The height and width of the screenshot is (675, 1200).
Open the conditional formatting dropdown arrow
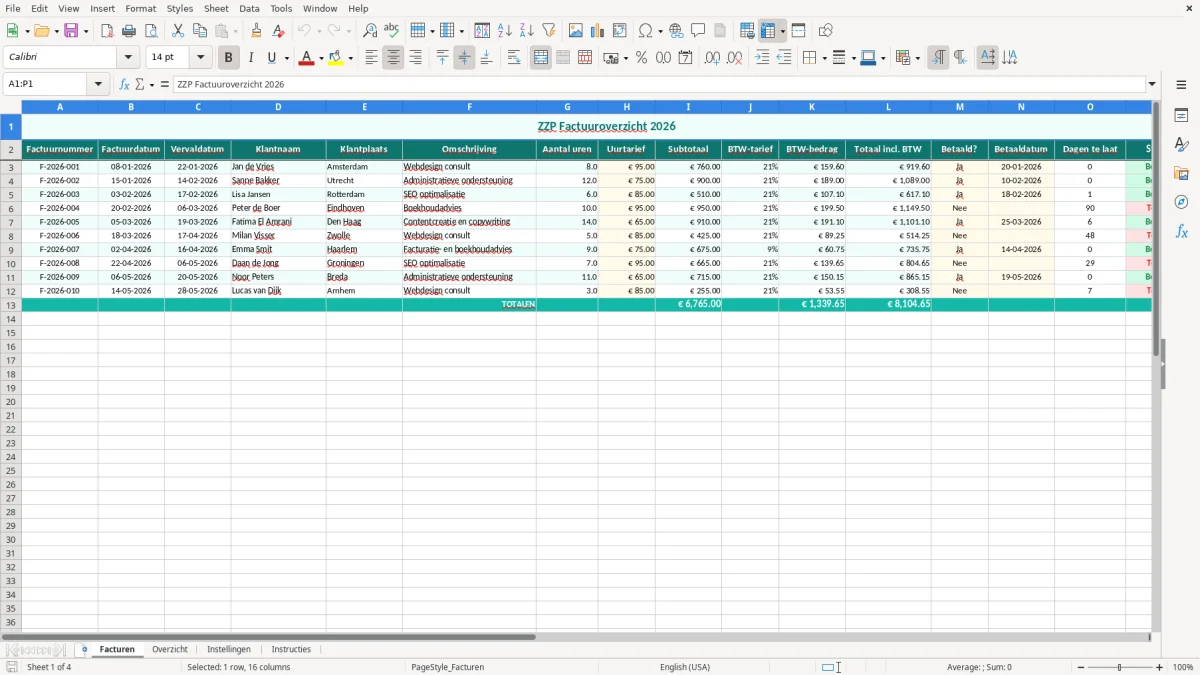[x=917, y=58]
